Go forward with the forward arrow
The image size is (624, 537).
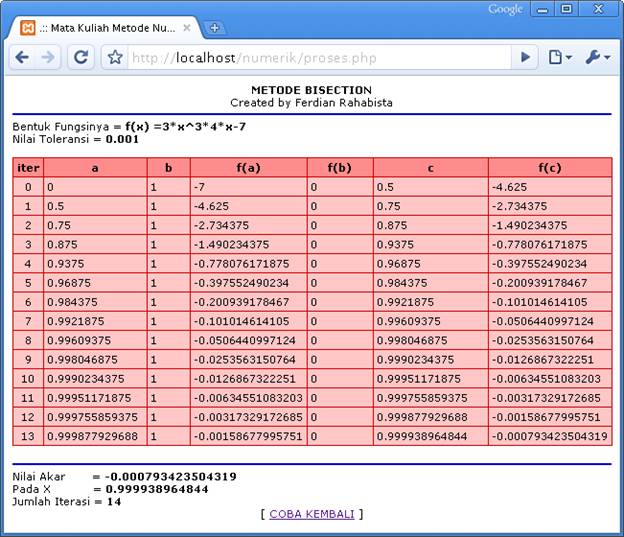(x=48, y=57)
